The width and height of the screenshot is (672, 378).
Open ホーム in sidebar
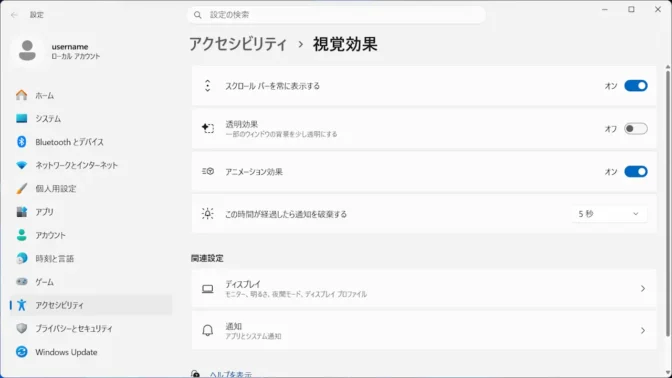click(91, 95)
